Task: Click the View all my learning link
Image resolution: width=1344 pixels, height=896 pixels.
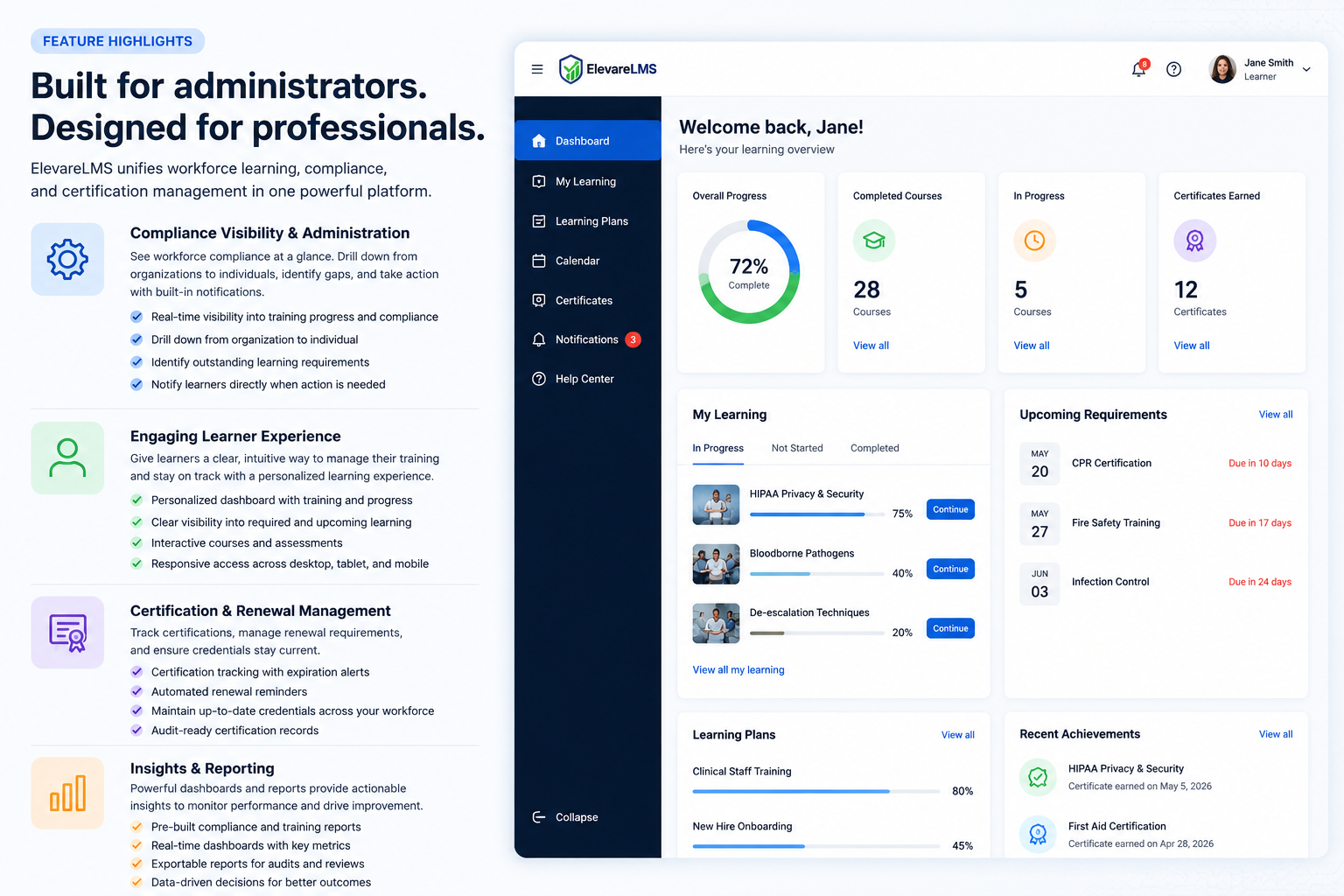Action: (738, 670)
